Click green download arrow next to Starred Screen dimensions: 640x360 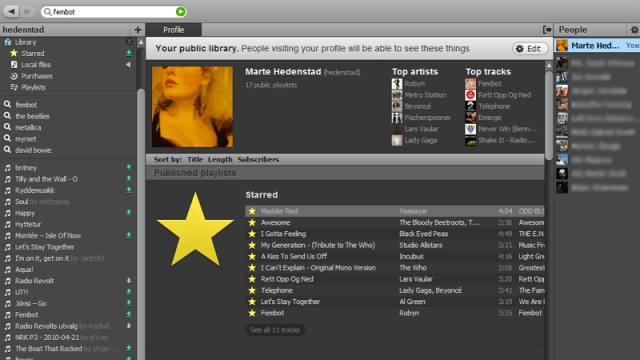tap(129, 53)
